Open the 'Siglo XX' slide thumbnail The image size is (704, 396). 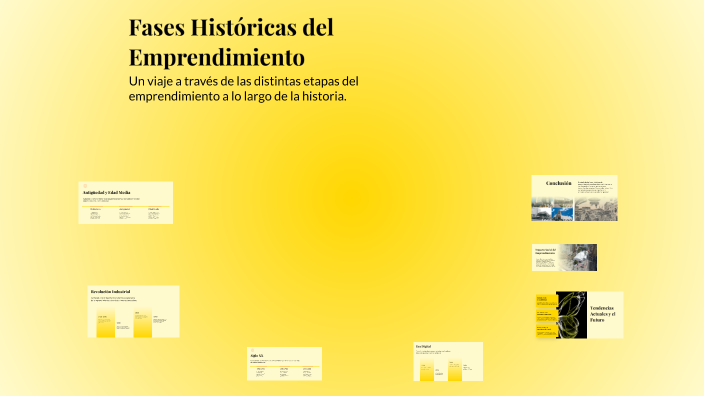click(284, 364)
